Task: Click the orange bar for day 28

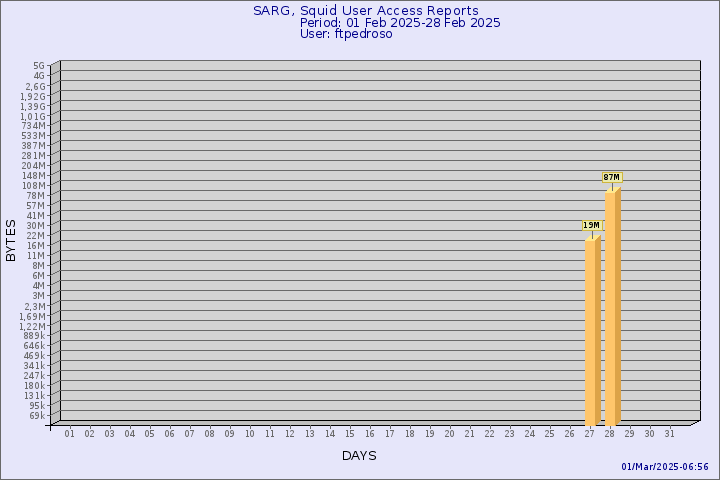Action: 613,305
